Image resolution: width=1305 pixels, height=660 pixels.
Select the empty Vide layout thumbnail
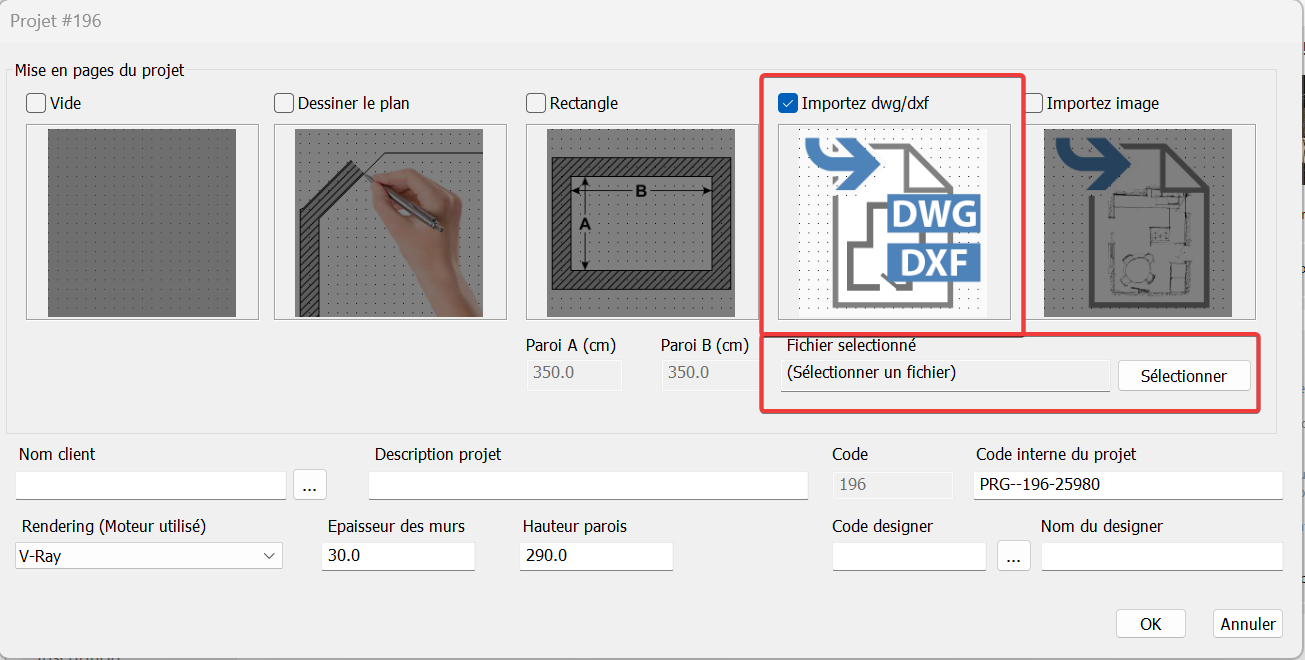point(142,222)
